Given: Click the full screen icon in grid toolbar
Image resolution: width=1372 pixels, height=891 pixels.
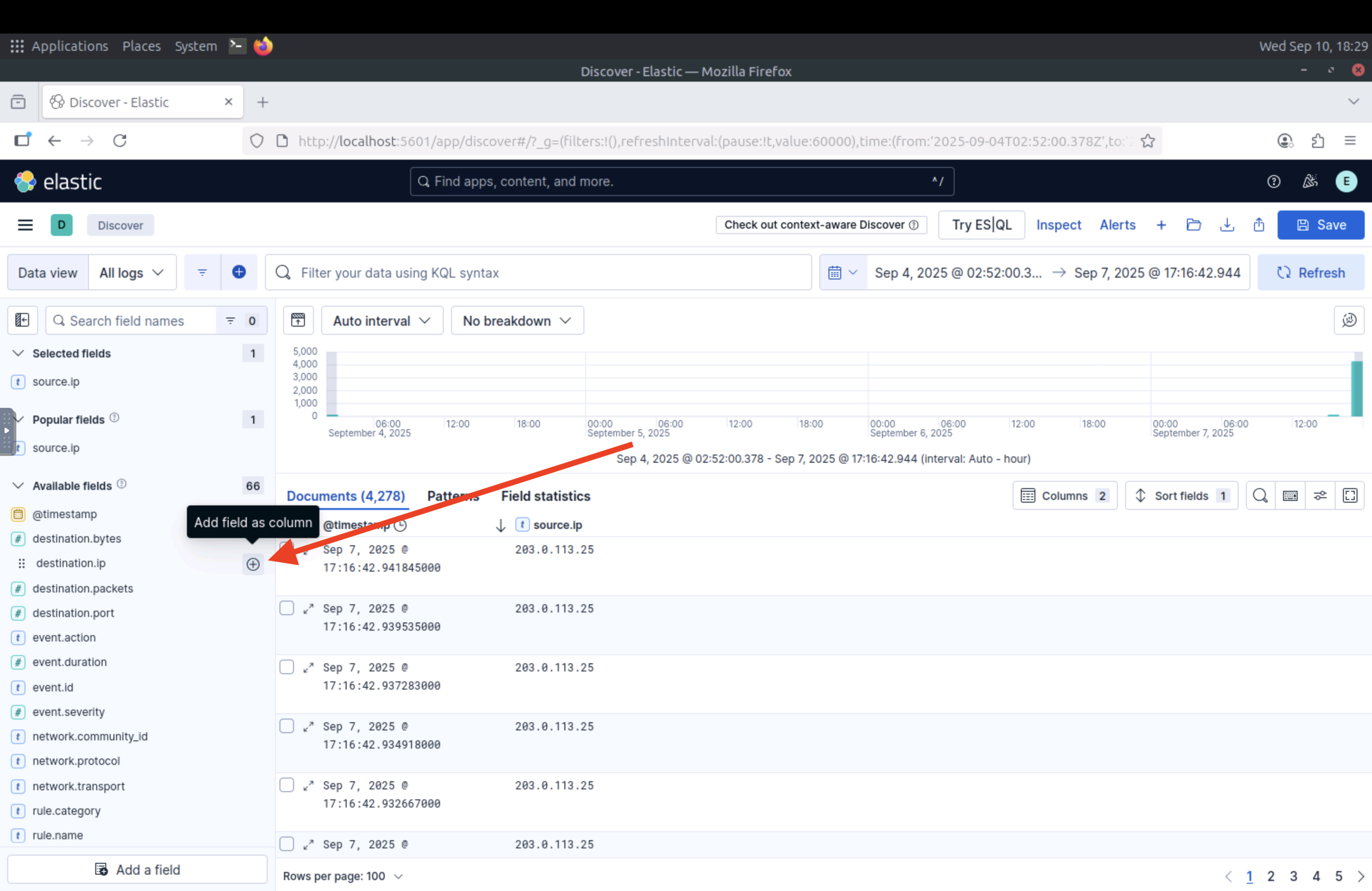Looking at the screenshot, I should point(1349,496).
